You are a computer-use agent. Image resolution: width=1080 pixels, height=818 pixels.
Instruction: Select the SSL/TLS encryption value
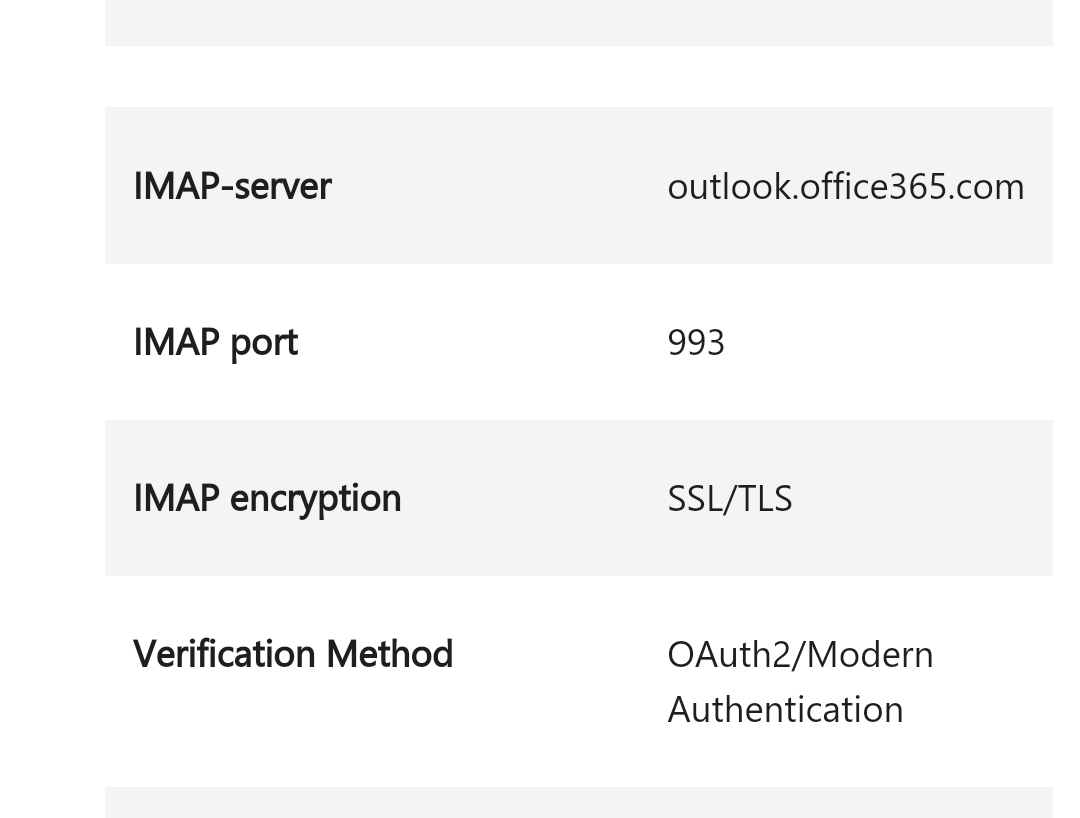point(729,499)
